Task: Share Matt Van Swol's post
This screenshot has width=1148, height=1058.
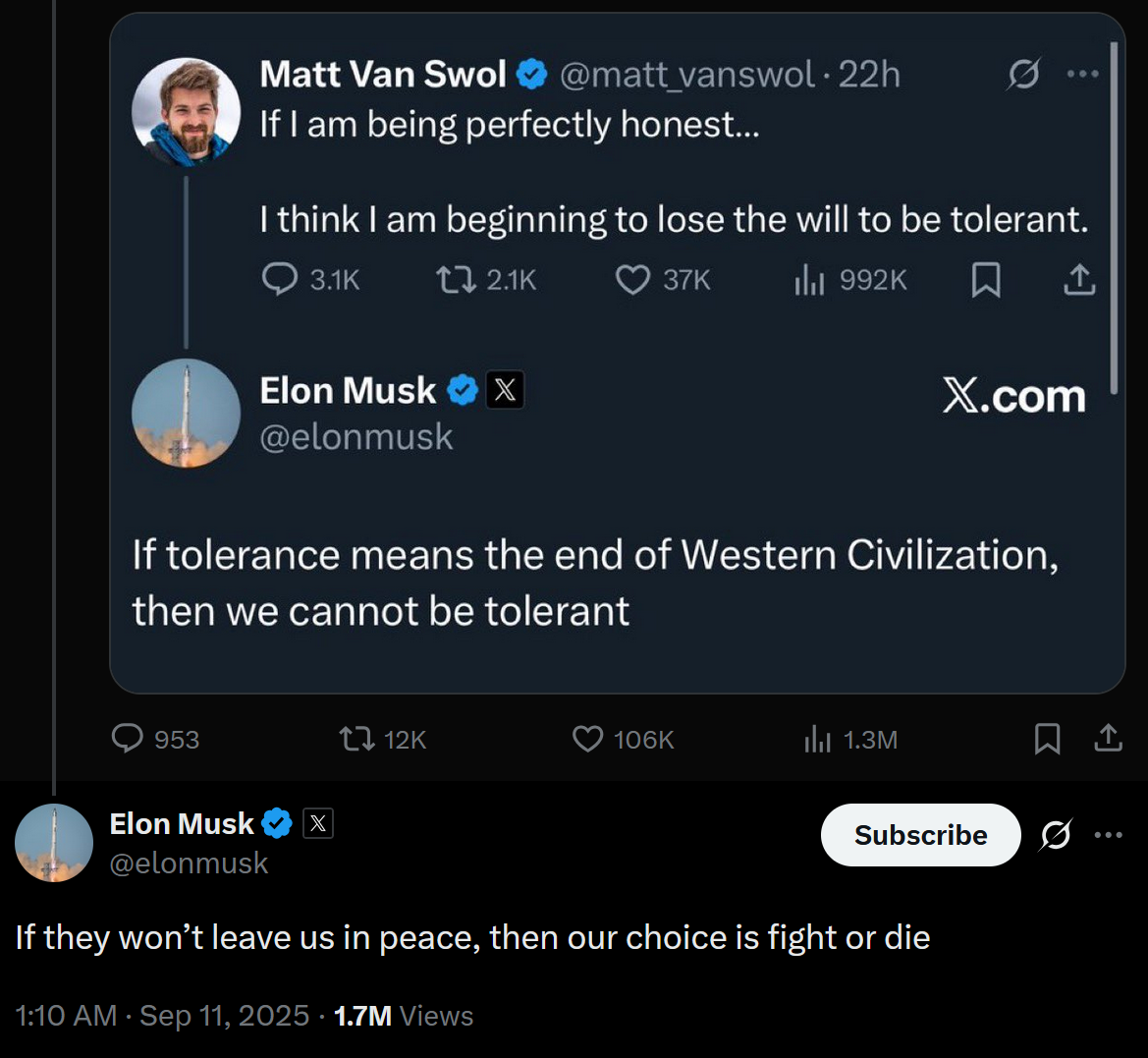Action: click(1079, 280)
